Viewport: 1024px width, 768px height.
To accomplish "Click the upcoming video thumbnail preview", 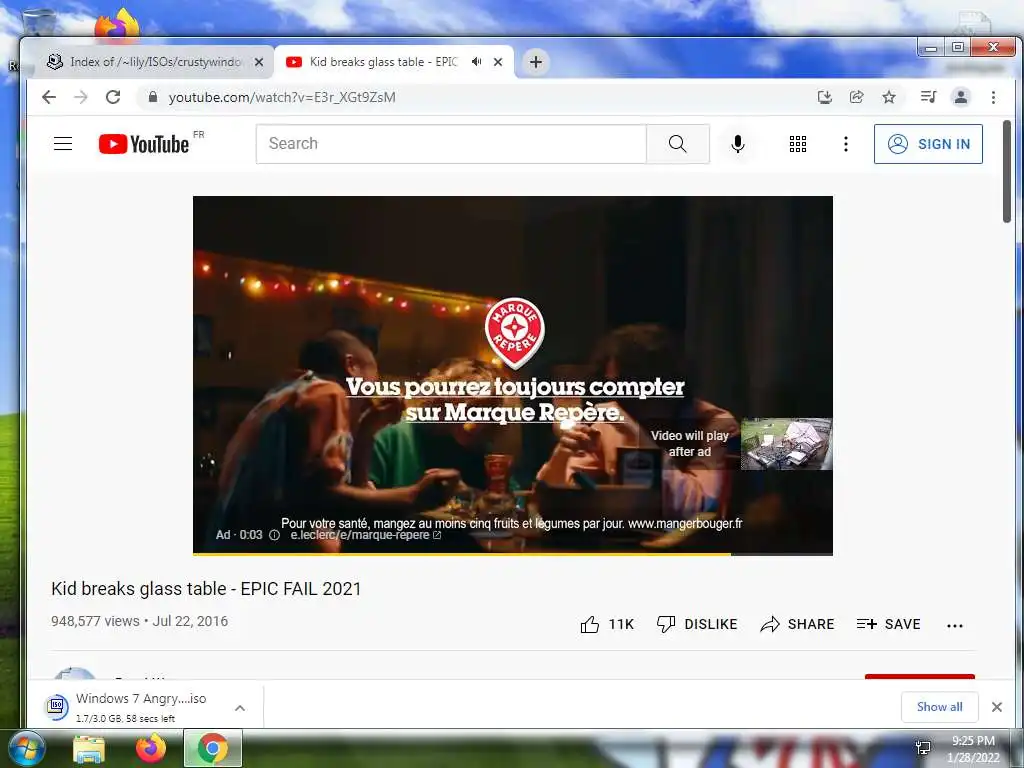I will point(786,444).
